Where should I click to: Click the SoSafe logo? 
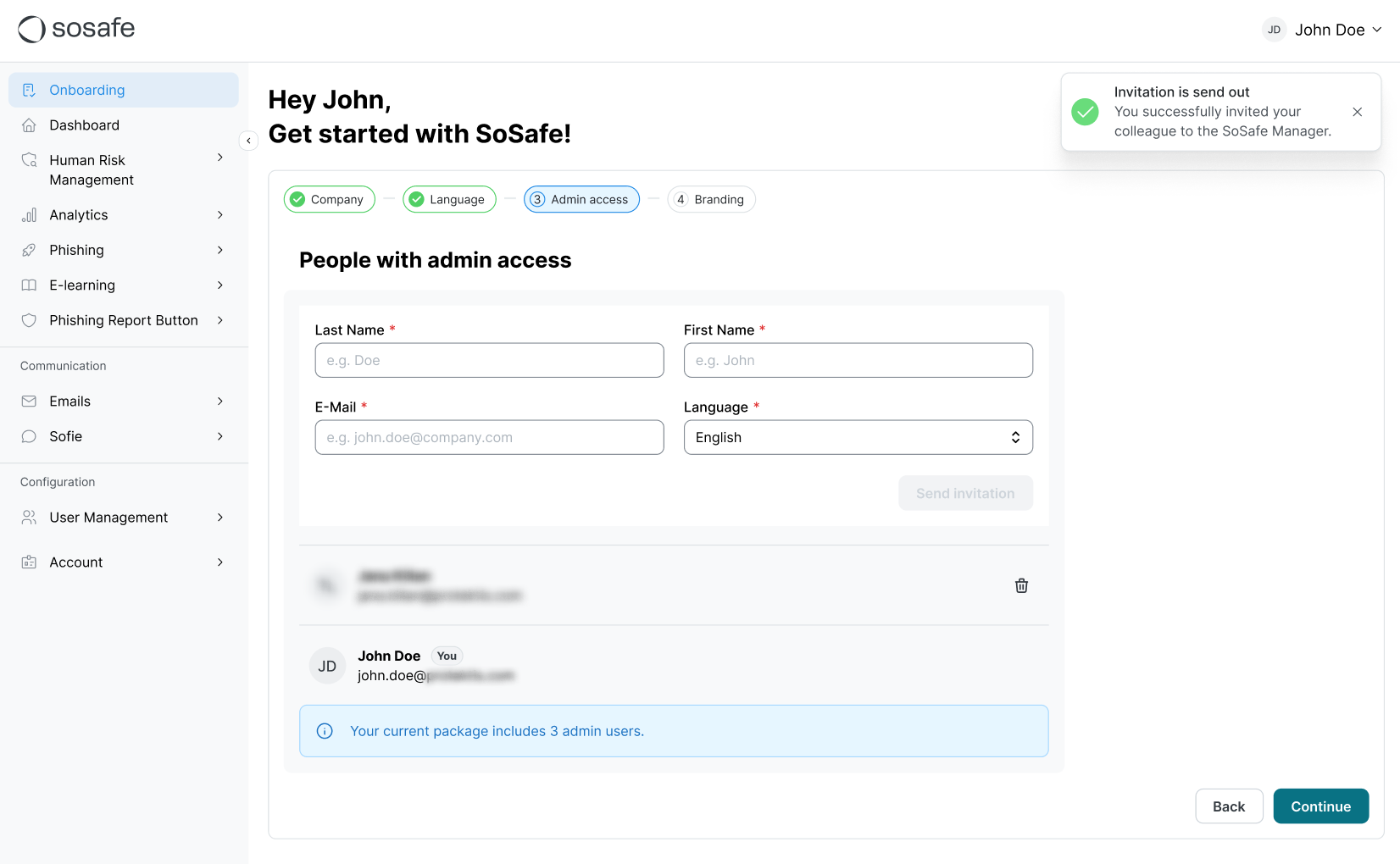coord(76,29)
